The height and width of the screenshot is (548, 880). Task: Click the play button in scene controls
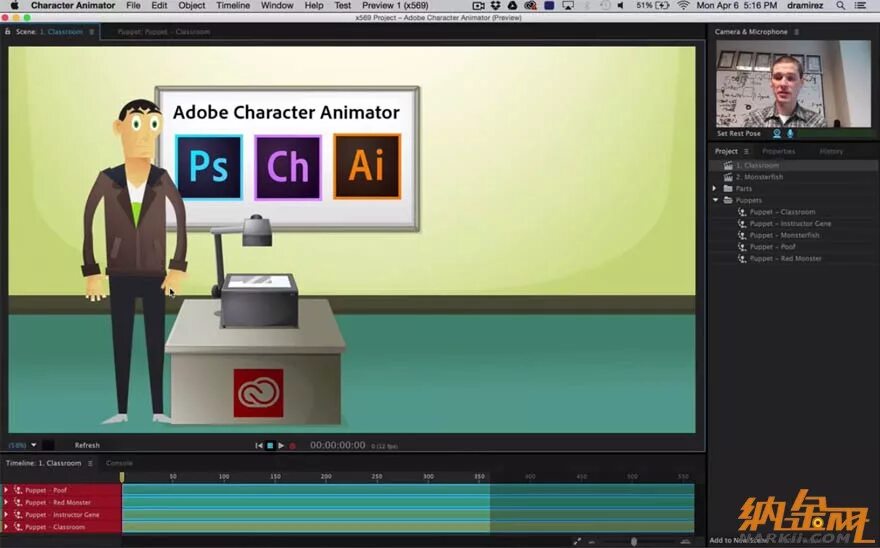(281, 445)
